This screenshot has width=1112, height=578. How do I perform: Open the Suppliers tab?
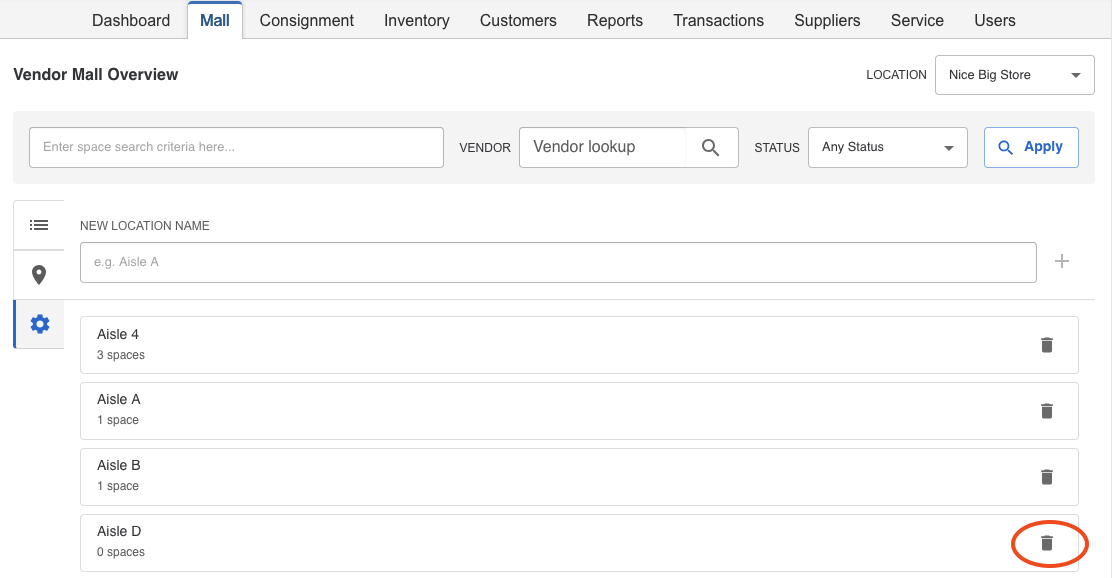827,21
